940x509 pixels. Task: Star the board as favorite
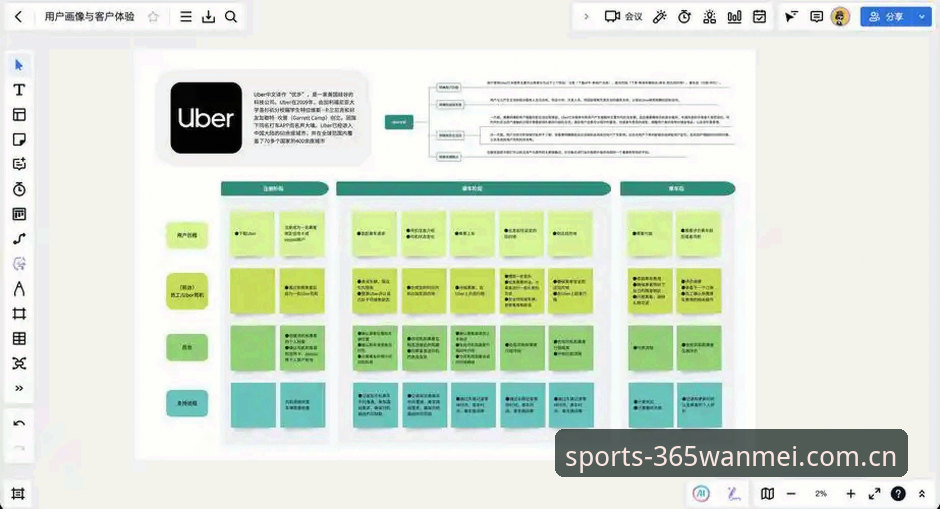[153, 17]
